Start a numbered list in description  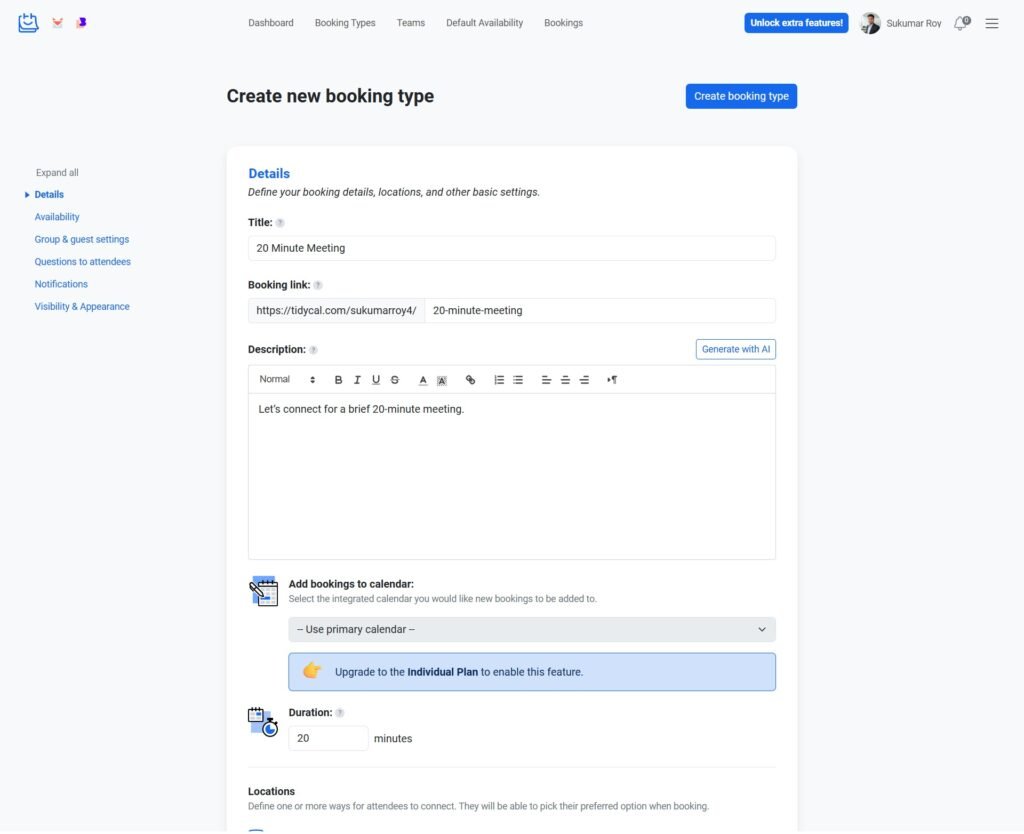tap(499, 380)
